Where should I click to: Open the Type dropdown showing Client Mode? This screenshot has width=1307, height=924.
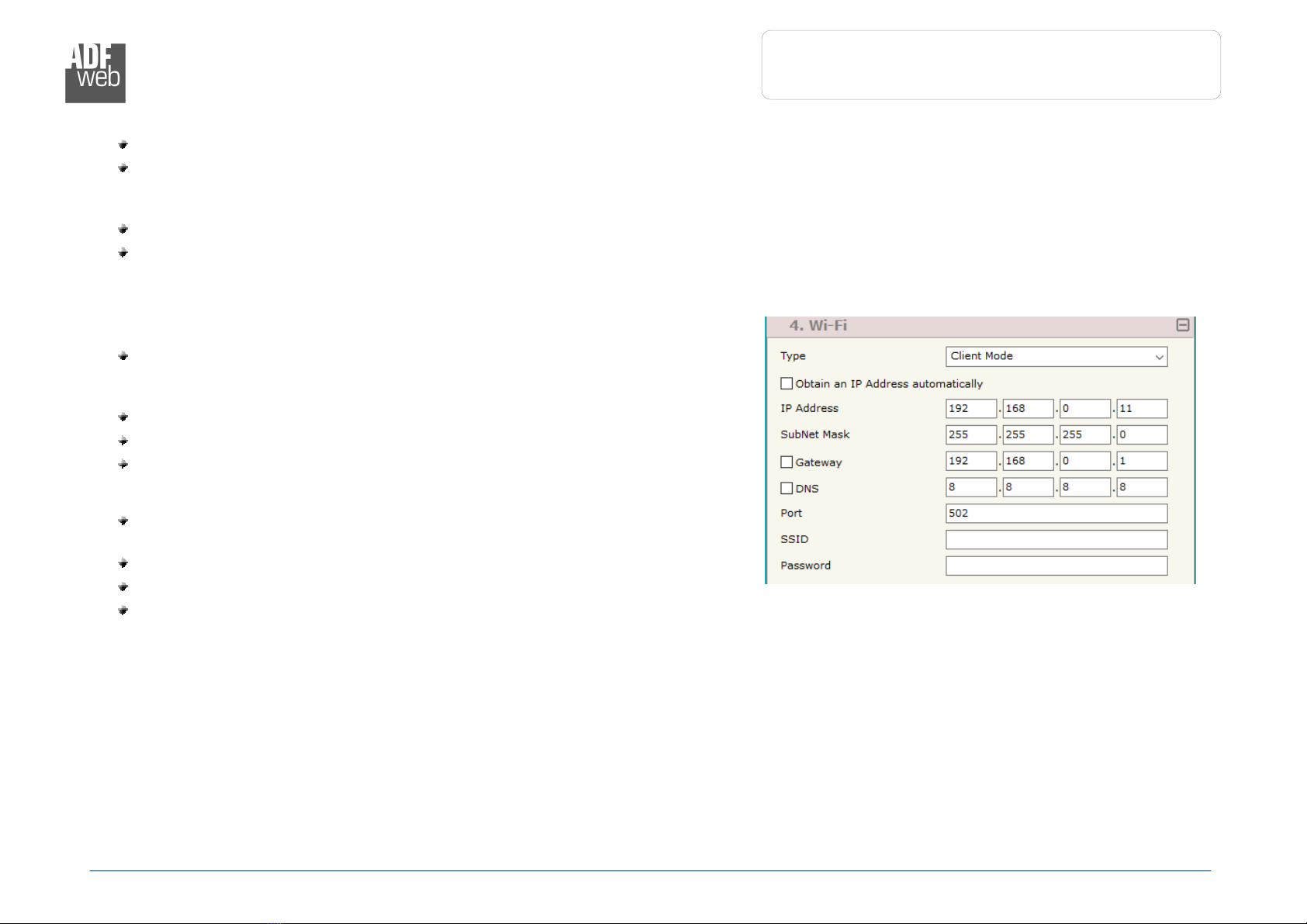(1056, 356)
